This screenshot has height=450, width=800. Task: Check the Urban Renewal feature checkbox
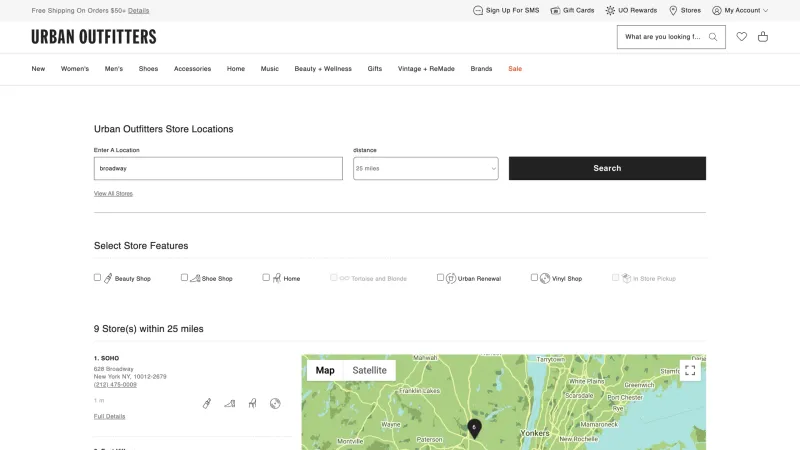coord(440,278)
